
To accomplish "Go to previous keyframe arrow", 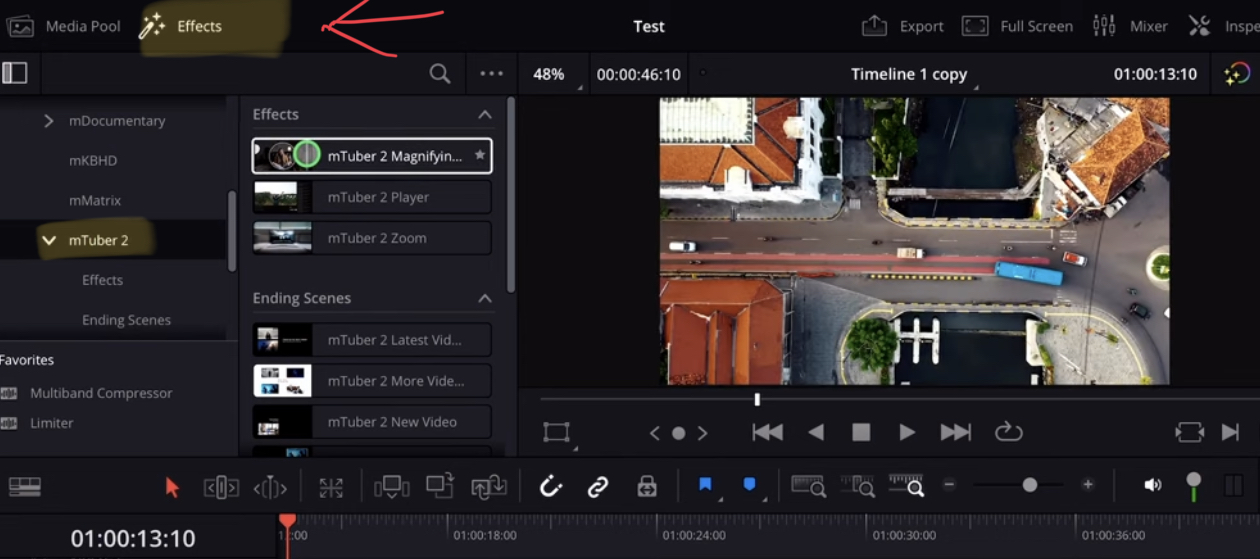I will (655, 433).
